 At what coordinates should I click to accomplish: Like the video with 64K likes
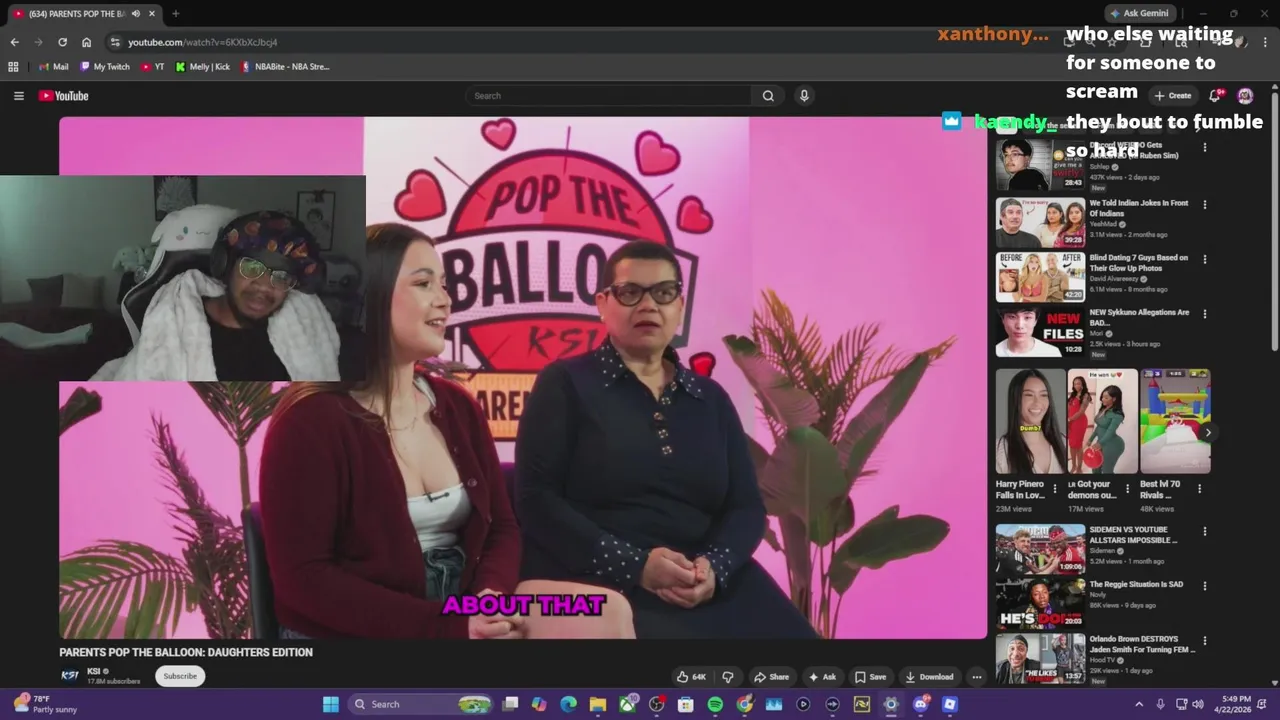(x=691, y=677)
